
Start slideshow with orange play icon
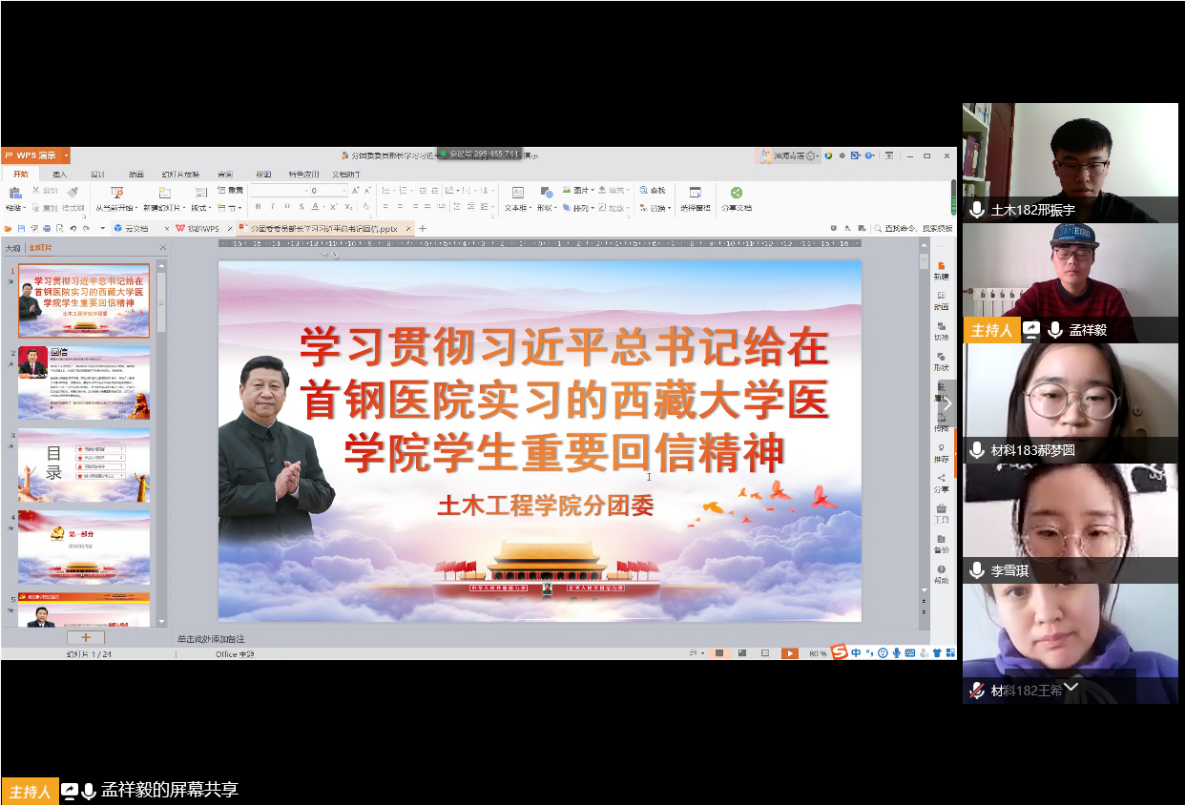point(789,653)
